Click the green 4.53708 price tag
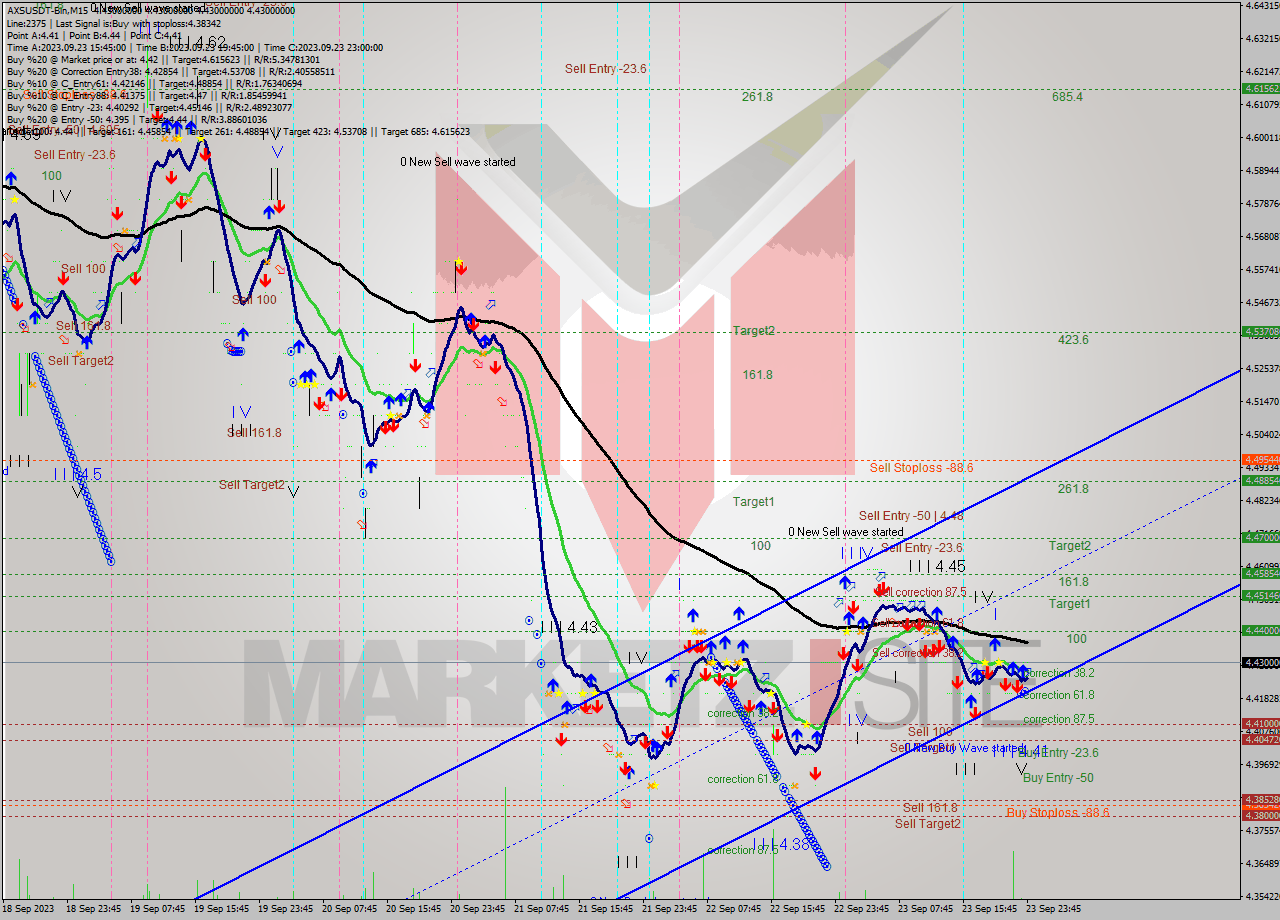The height and width of the screenshot is (920, 1280). [x=1260, y=331]
